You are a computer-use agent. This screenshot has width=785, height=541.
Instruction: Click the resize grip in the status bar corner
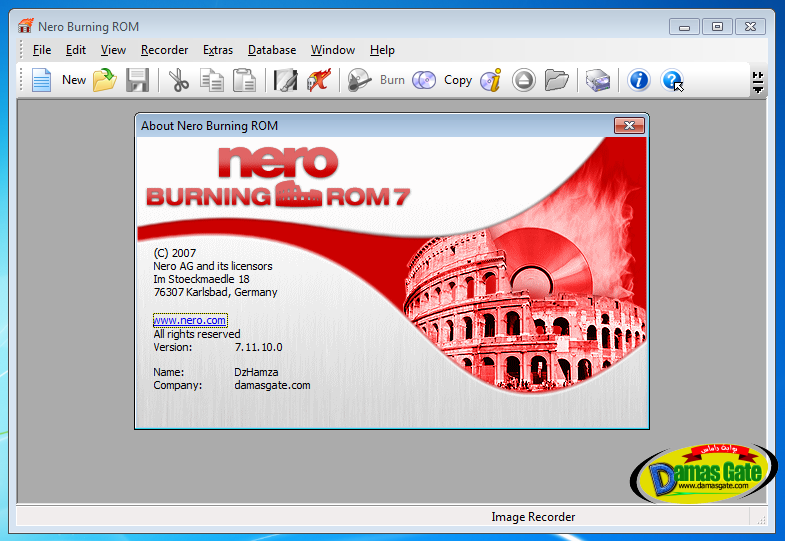(x=761, y=520)
